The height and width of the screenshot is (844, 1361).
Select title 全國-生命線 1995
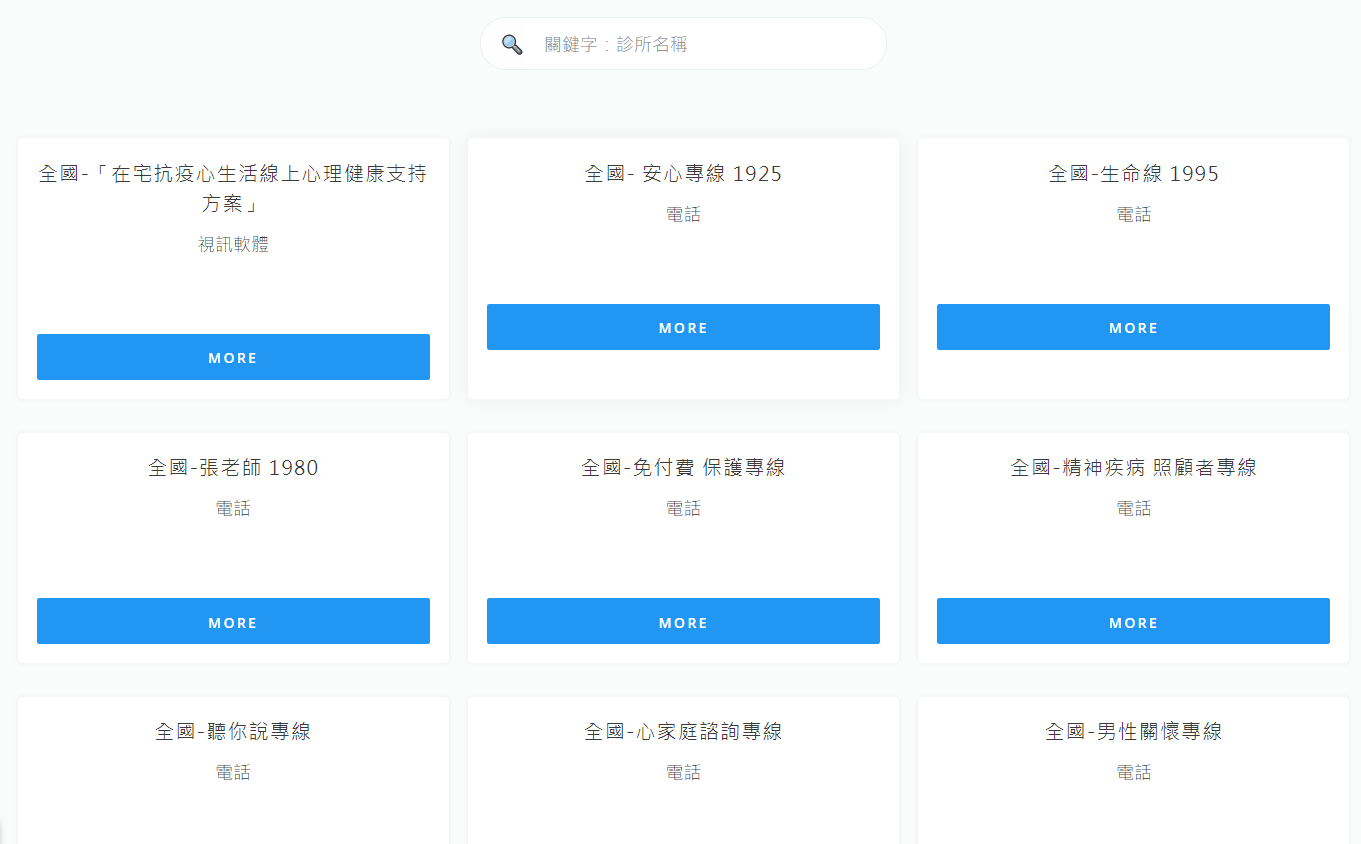pos(1133,174)
